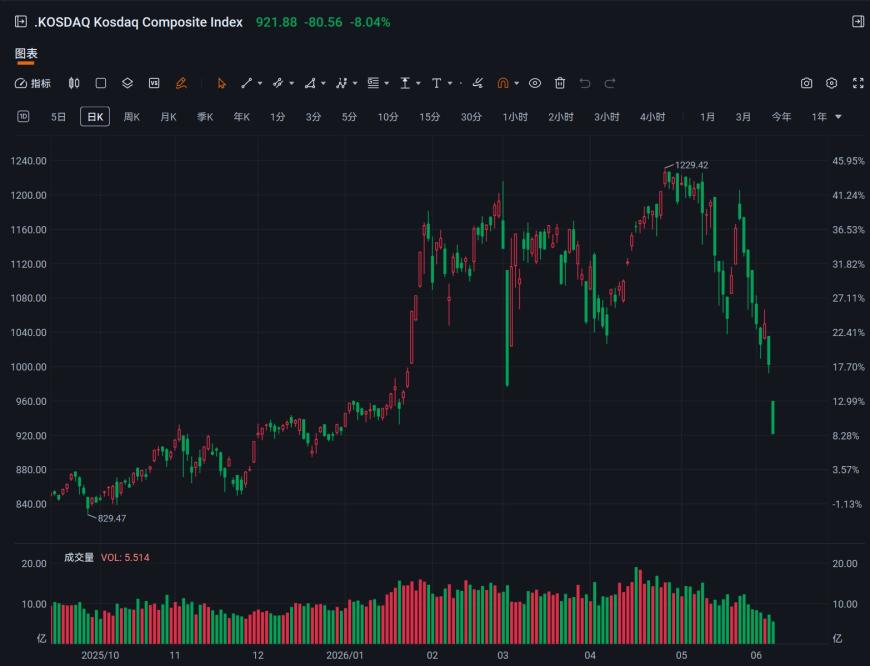Select the 周K period
Viewport: 870px width, 666px height.
coord(131,117)
